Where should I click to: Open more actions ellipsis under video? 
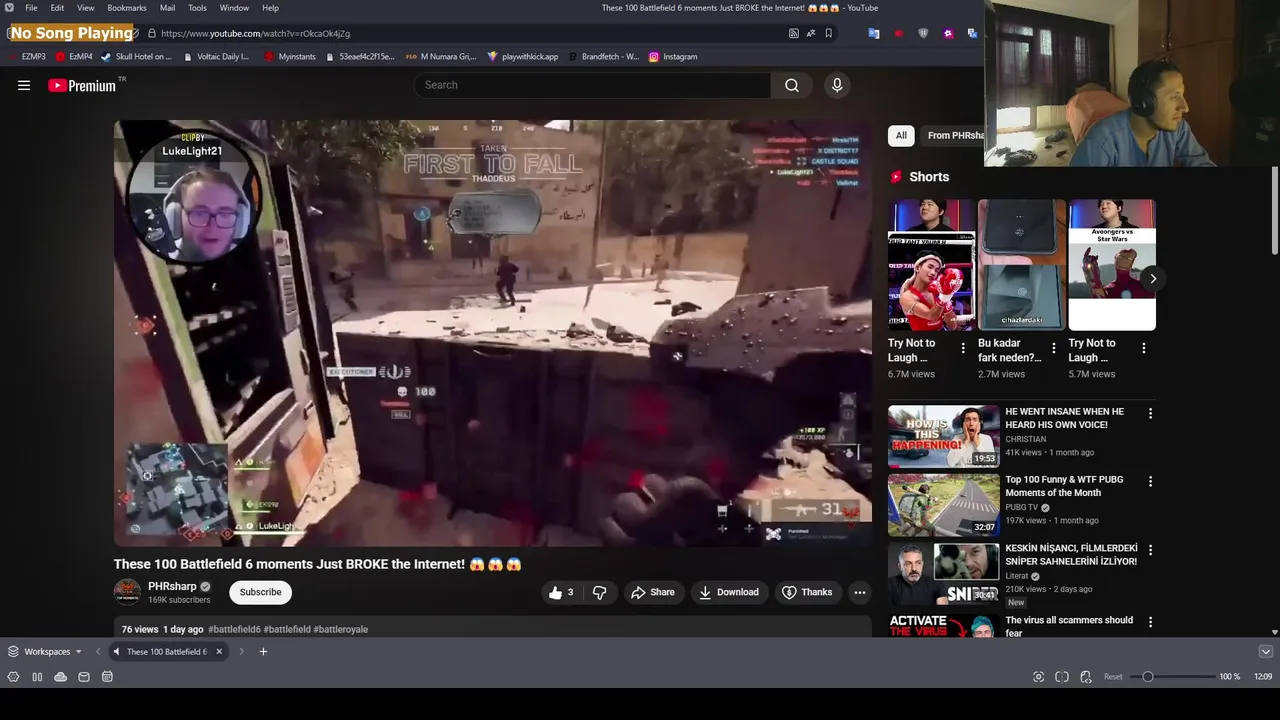pos(859,592)
